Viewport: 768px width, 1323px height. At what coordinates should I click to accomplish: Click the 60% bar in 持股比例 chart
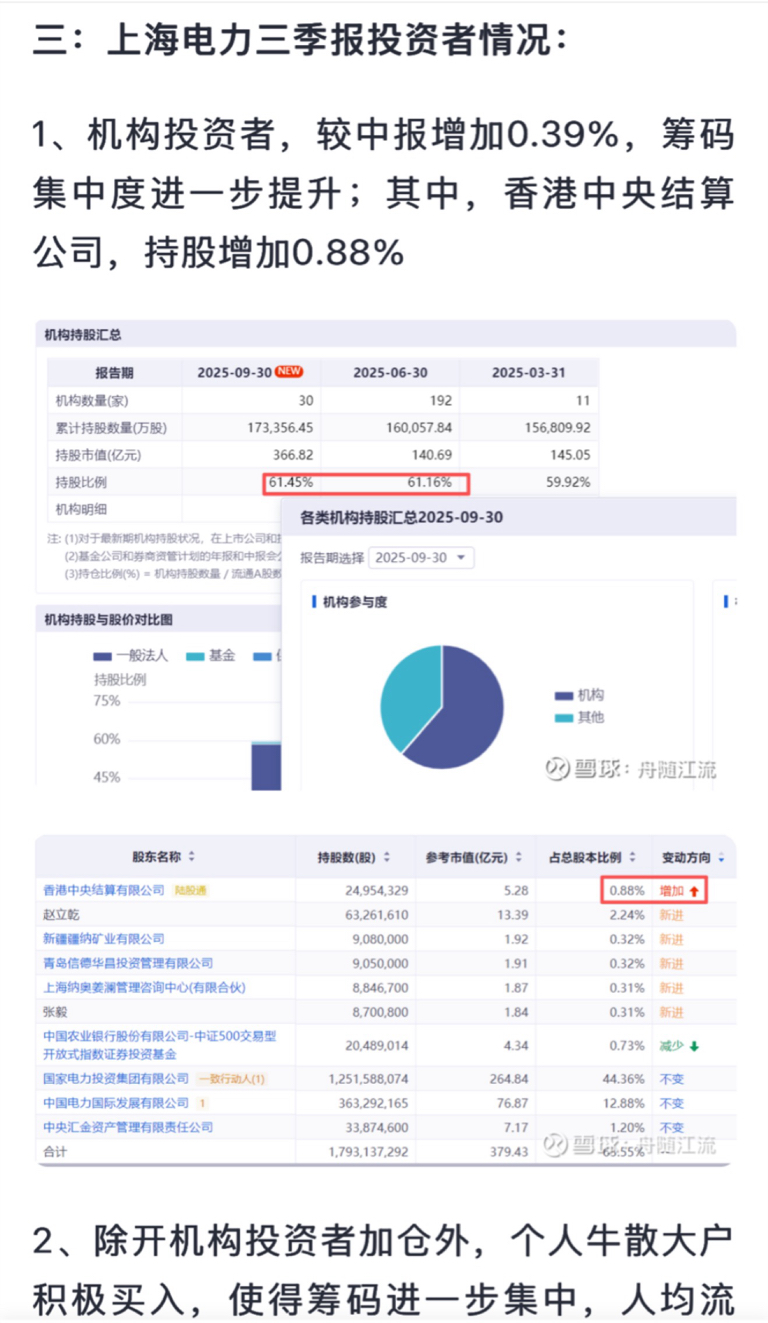[x=265, y=765]
